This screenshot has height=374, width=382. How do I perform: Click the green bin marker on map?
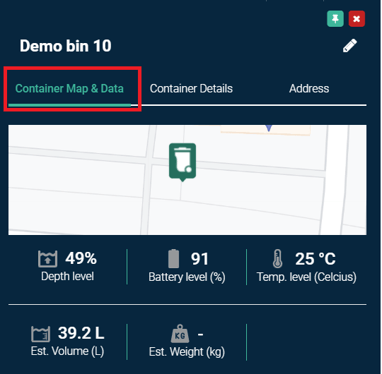point(182,162)
